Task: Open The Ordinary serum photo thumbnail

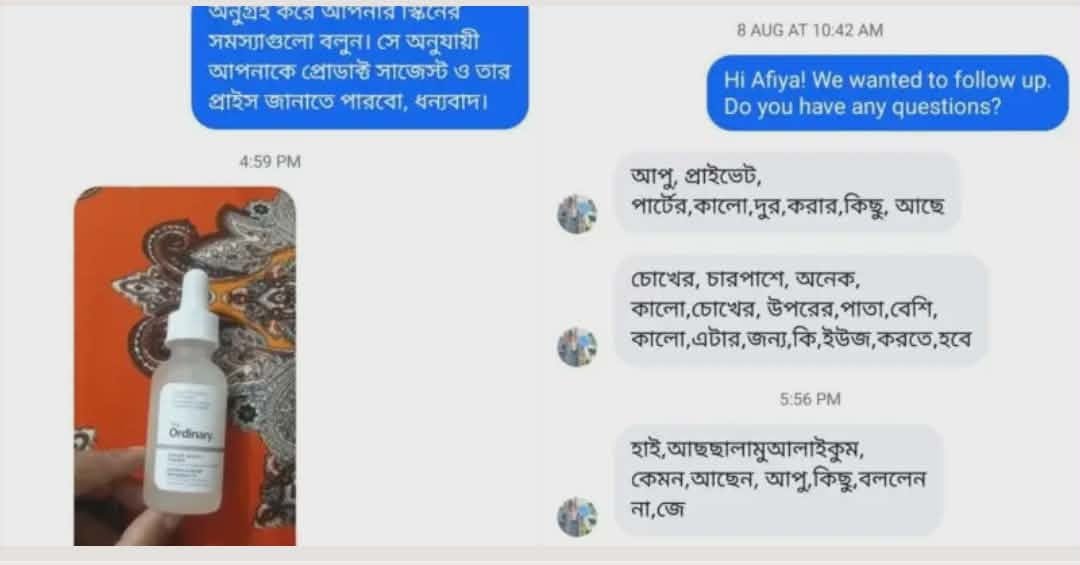Action: (185, 366)
